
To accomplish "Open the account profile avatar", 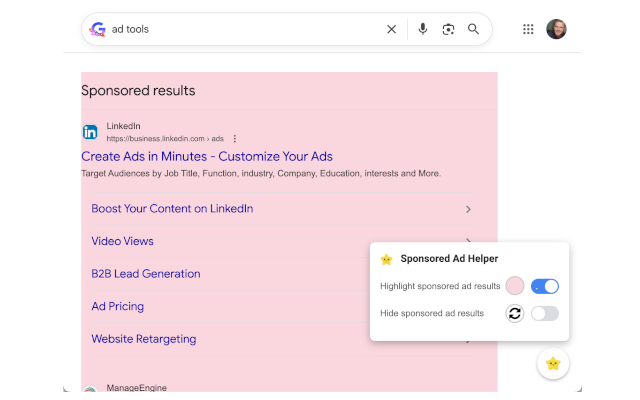I will pos(556,29).
